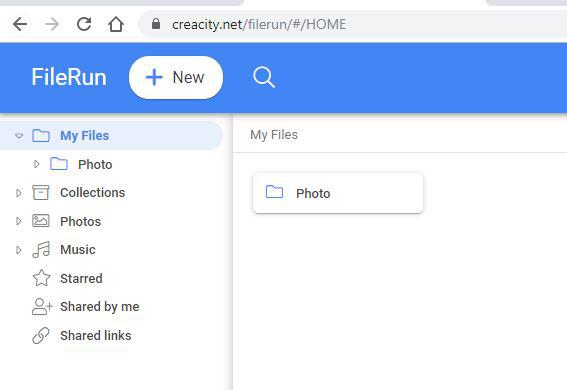Click the Music note icon
567x390 pixels.
point(41,249)
